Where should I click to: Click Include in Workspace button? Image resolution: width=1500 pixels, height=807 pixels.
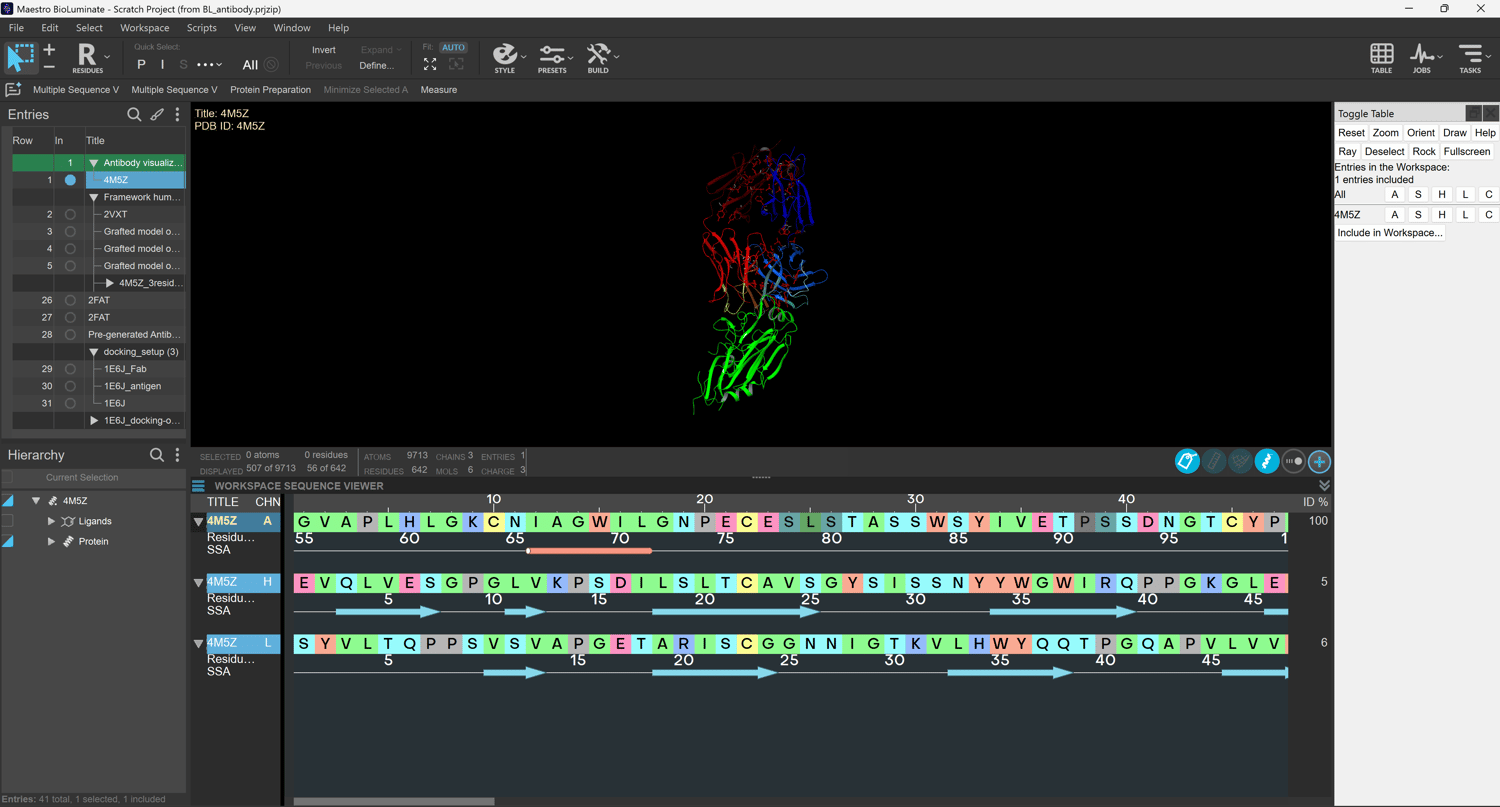1389,233
